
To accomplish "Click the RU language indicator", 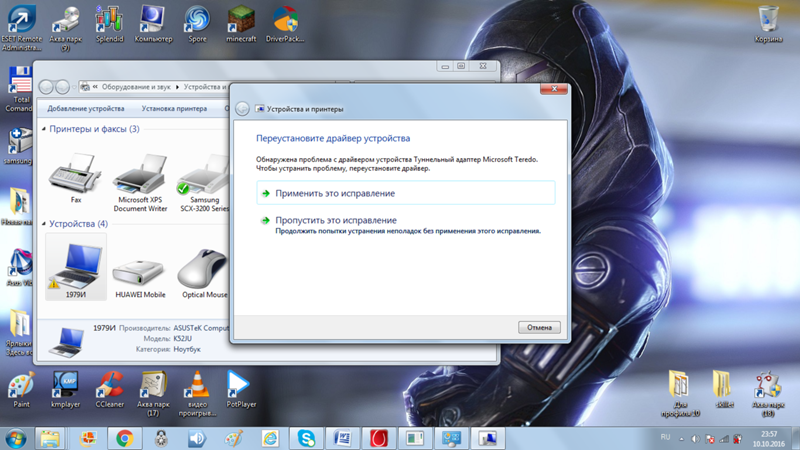I will [665, 437].
